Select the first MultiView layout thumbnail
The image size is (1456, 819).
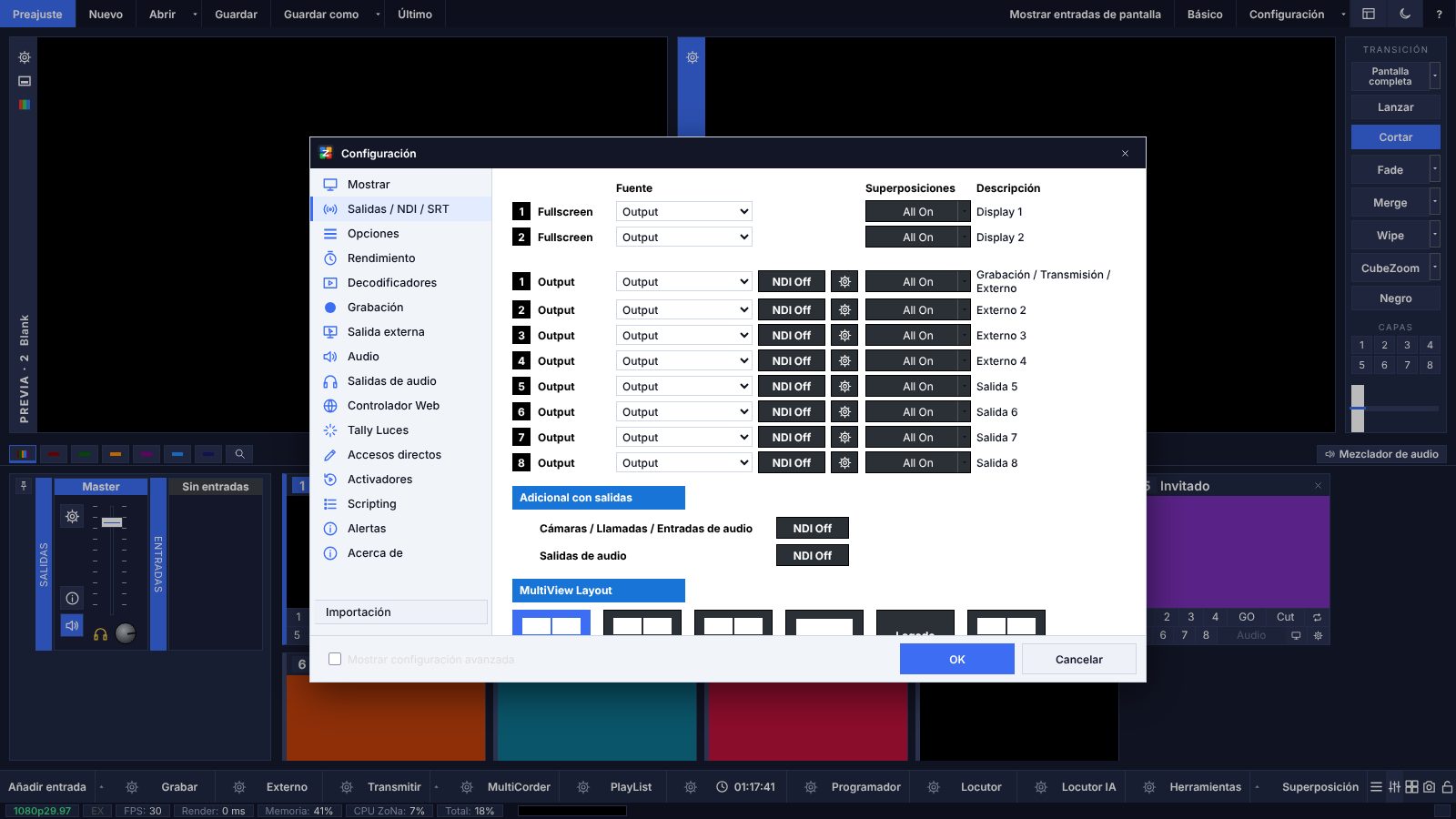[551, 622]
